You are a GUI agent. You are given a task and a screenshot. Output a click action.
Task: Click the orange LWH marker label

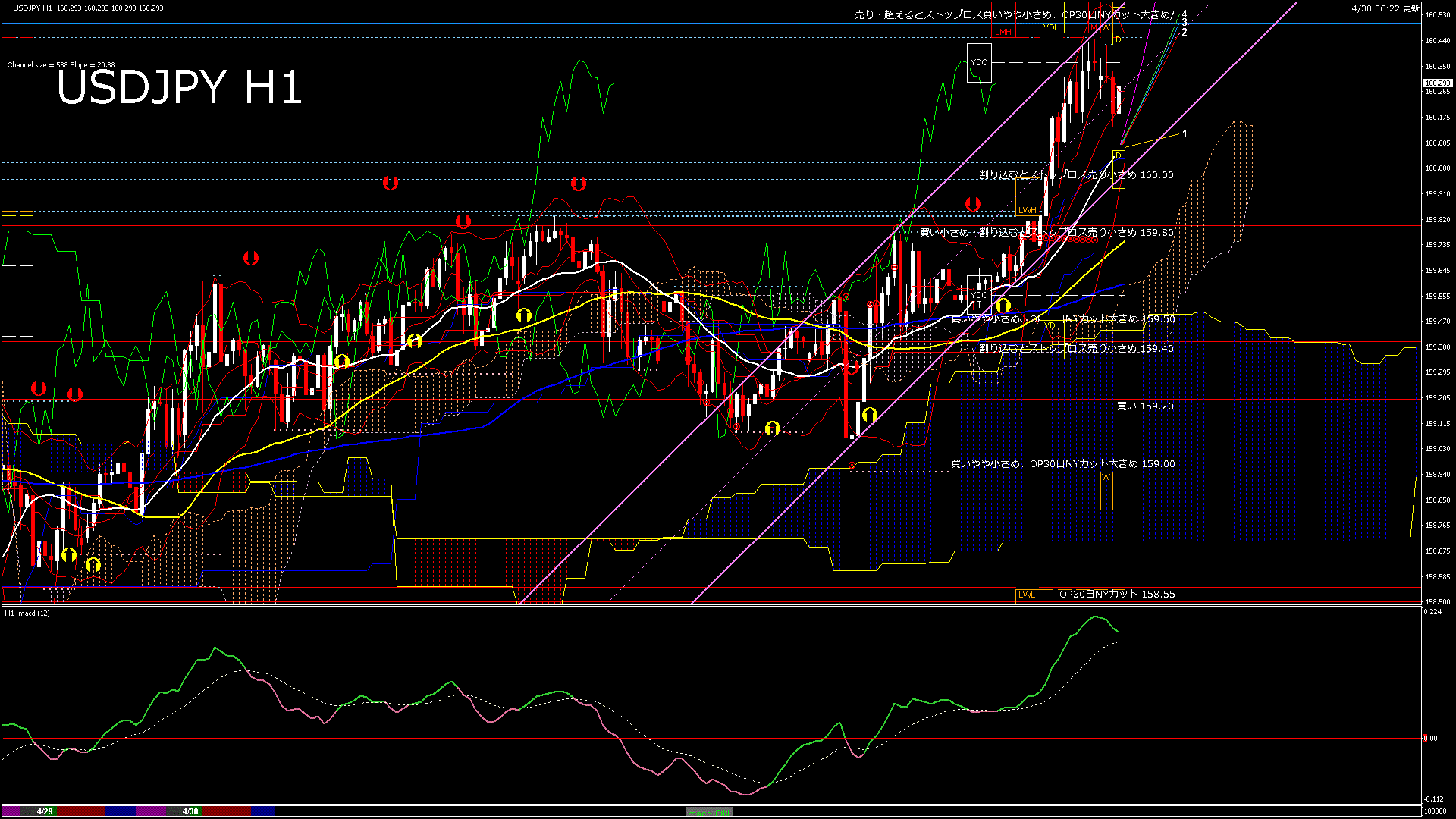(1027, 210)
